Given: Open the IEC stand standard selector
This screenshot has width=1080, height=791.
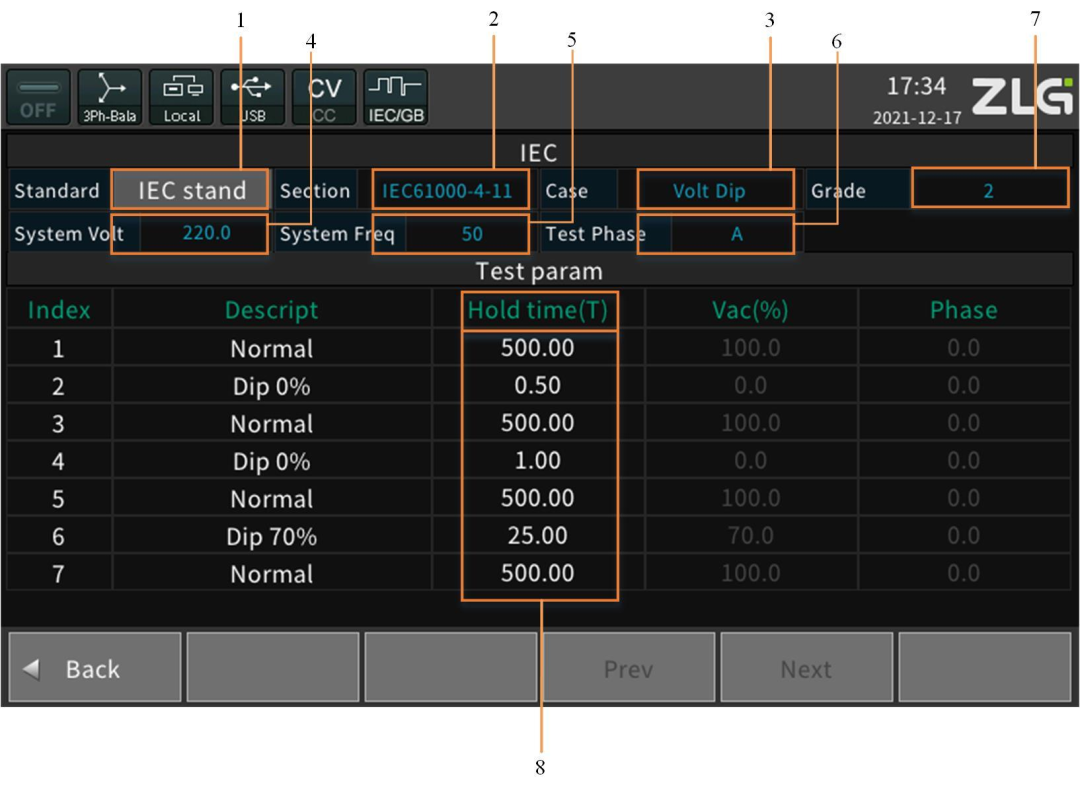Looking at the screenshot, I should [190, 190].
